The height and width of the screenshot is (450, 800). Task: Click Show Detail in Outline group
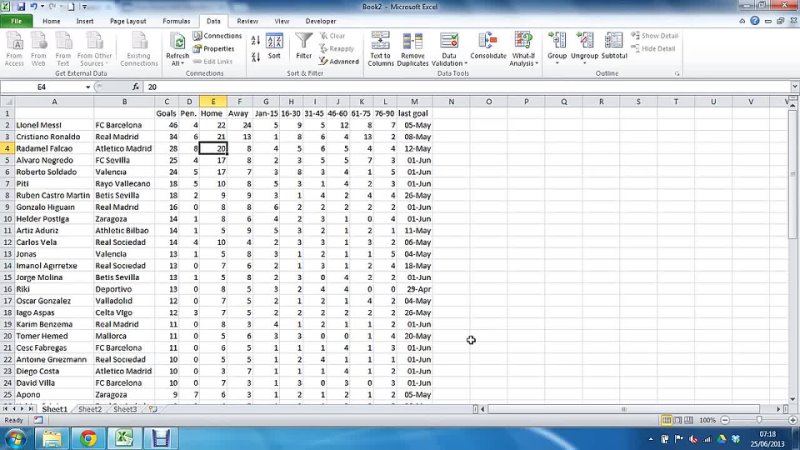[x=655, y=36]
